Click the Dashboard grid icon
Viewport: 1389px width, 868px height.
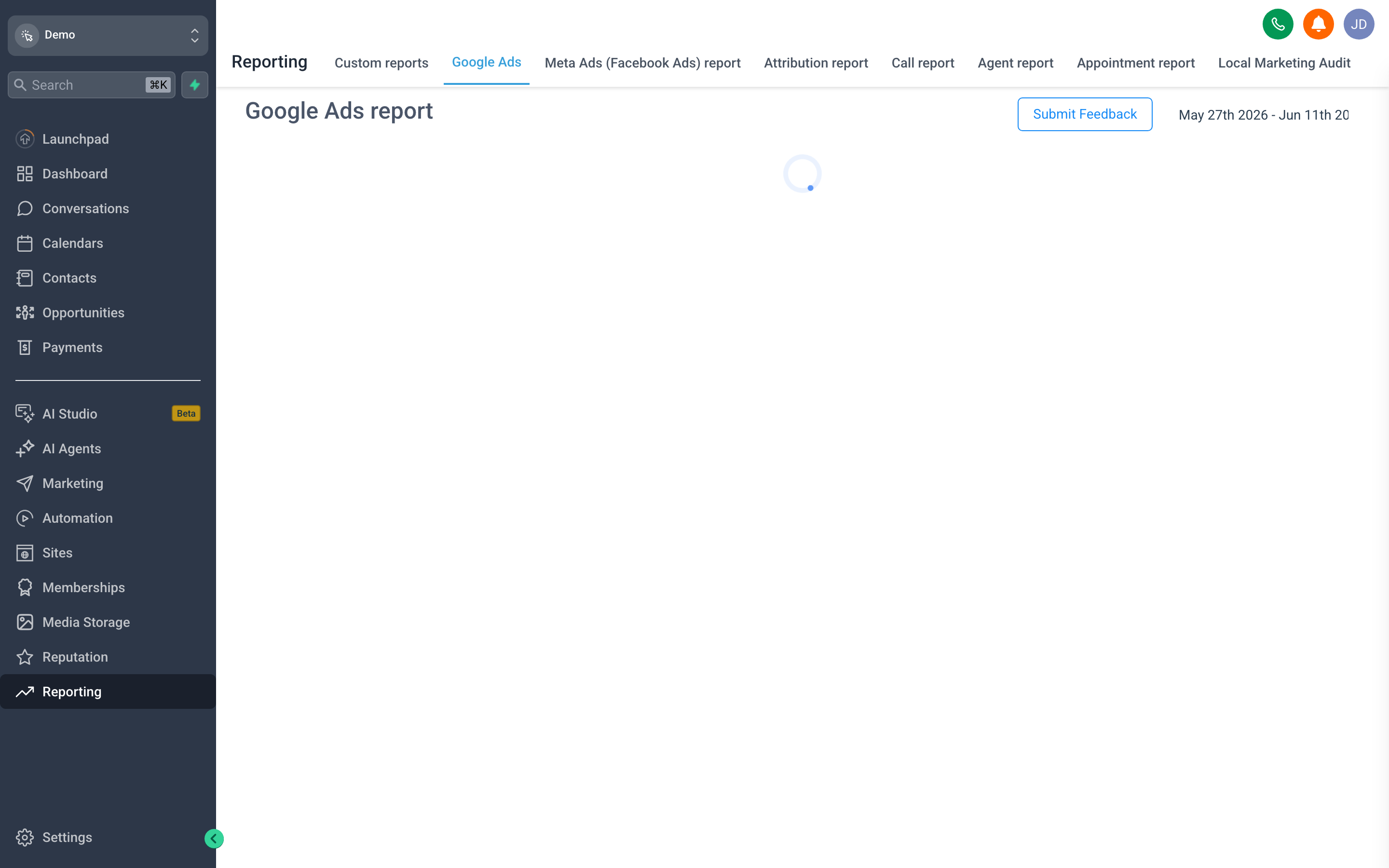(x=25, y=174)
